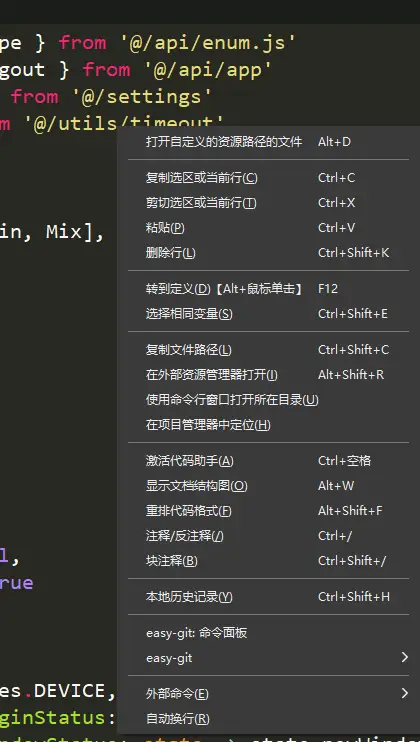Screen dimensions: 420x742
Task: Expand the 外部命令 submenu arrow
Action: point(404,693)
